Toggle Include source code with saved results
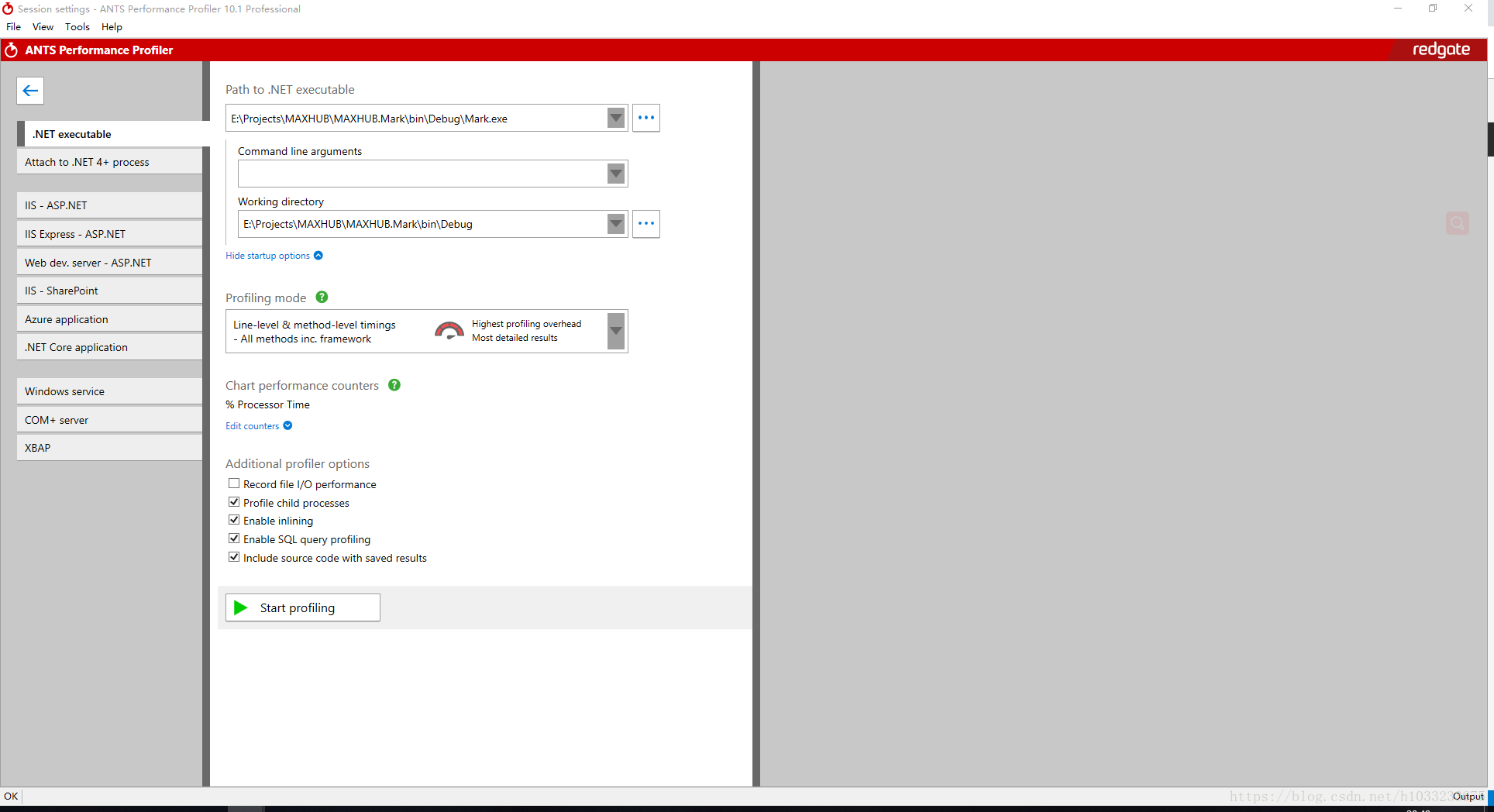The height and width of the screenshot is (812, 1494). [x=233, y=557]
